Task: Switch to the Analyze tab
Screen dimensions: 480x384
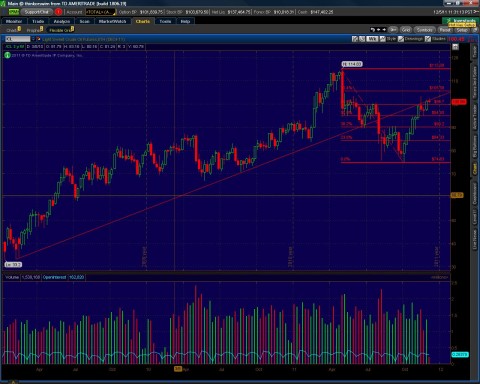Action: [x=62, y=21]
